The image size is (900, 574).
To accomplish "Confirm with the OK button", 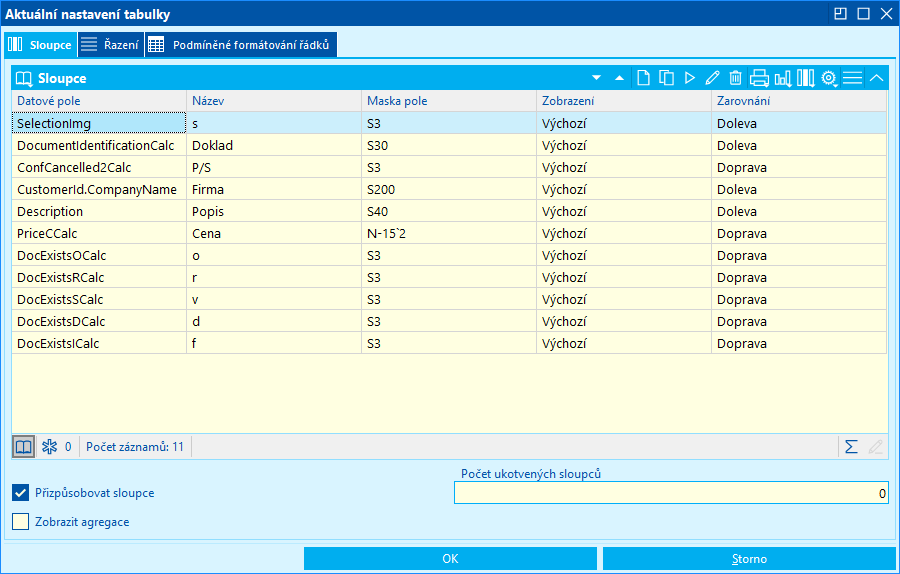I will point(450,559).
